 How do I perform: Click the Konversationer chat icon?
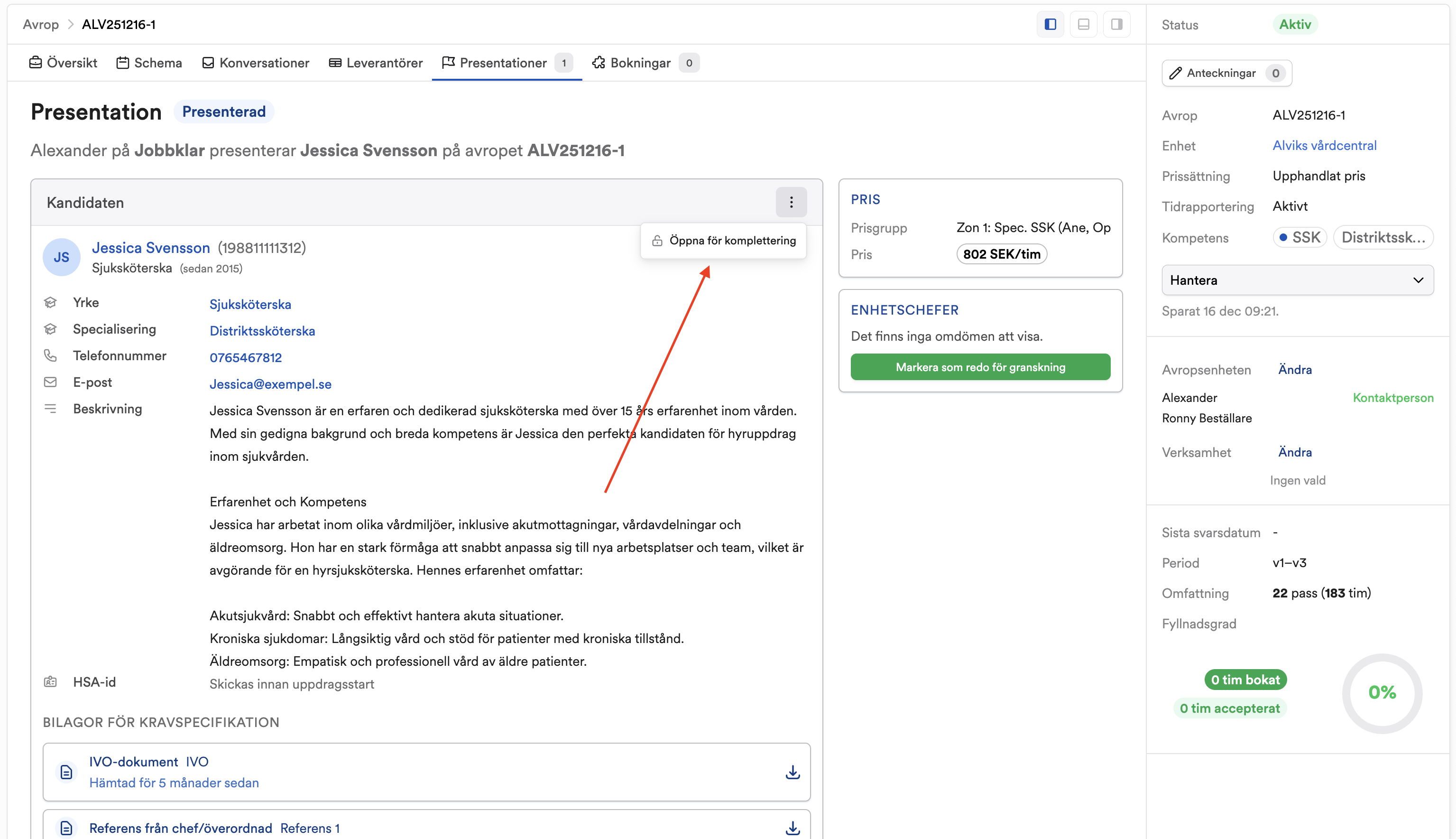click(208, 62)
